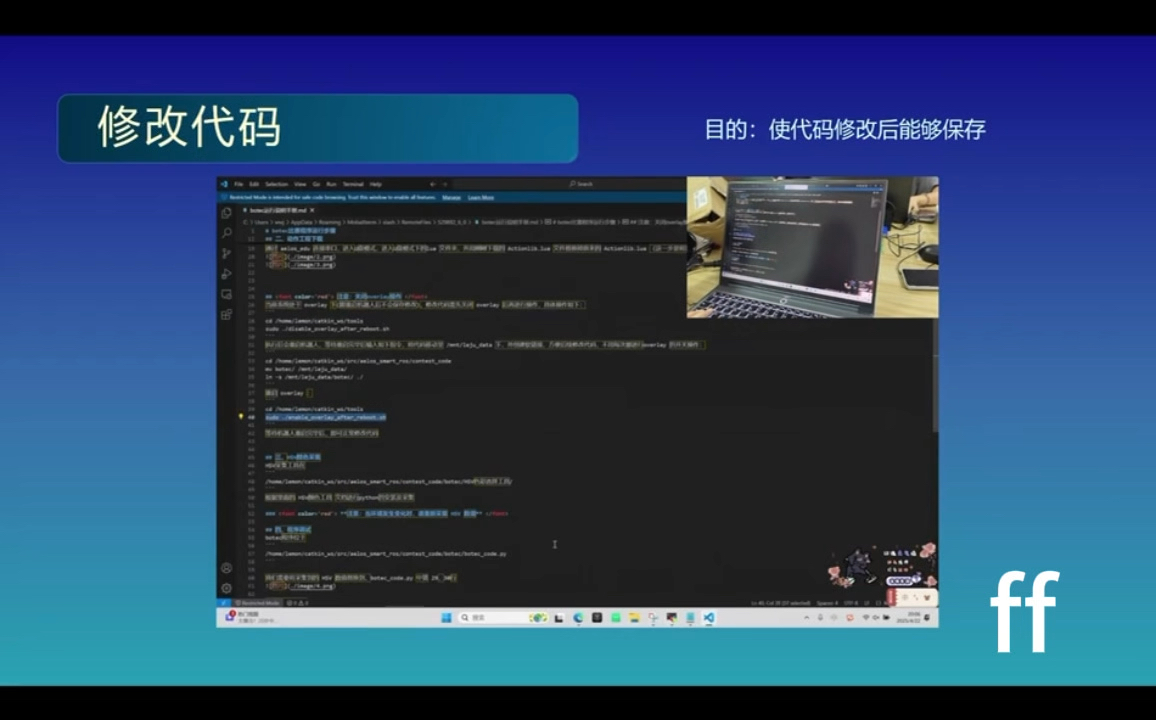Go back using the title bar arrow
The width and height of the screenshot is (1156, 720).
click(x=433, y=184)
